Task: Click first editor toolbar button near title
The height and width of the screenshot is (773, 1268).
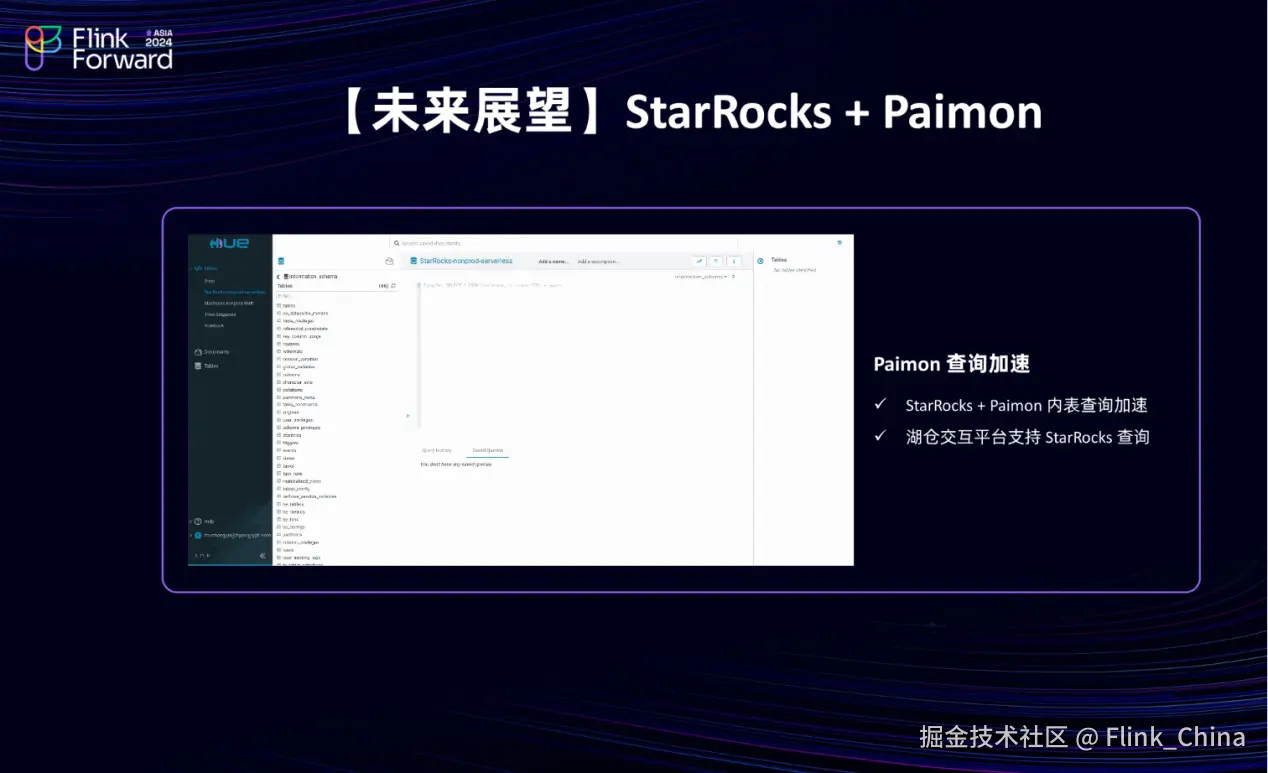Action: click(700, 261)
